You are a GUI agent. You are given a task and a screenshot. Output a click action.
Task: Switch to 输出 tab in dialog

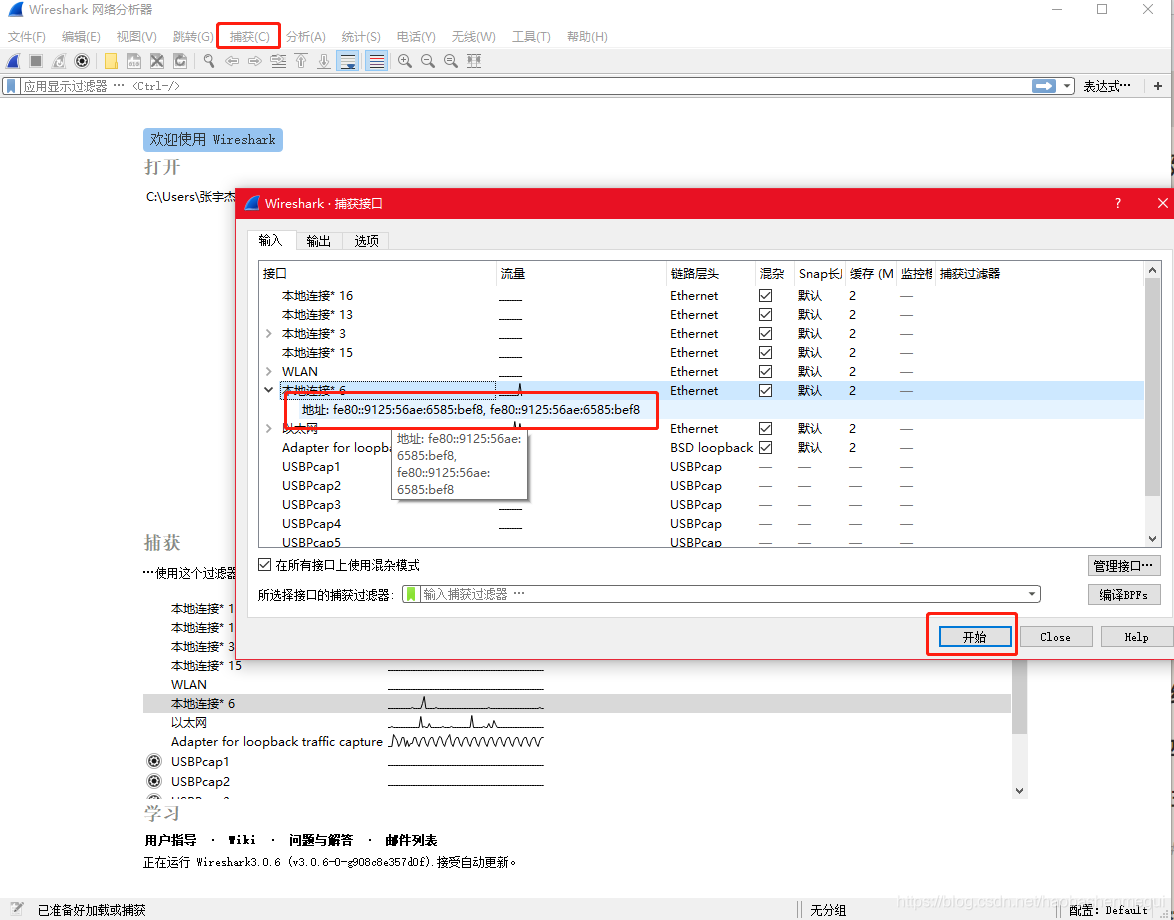(319, 241)
